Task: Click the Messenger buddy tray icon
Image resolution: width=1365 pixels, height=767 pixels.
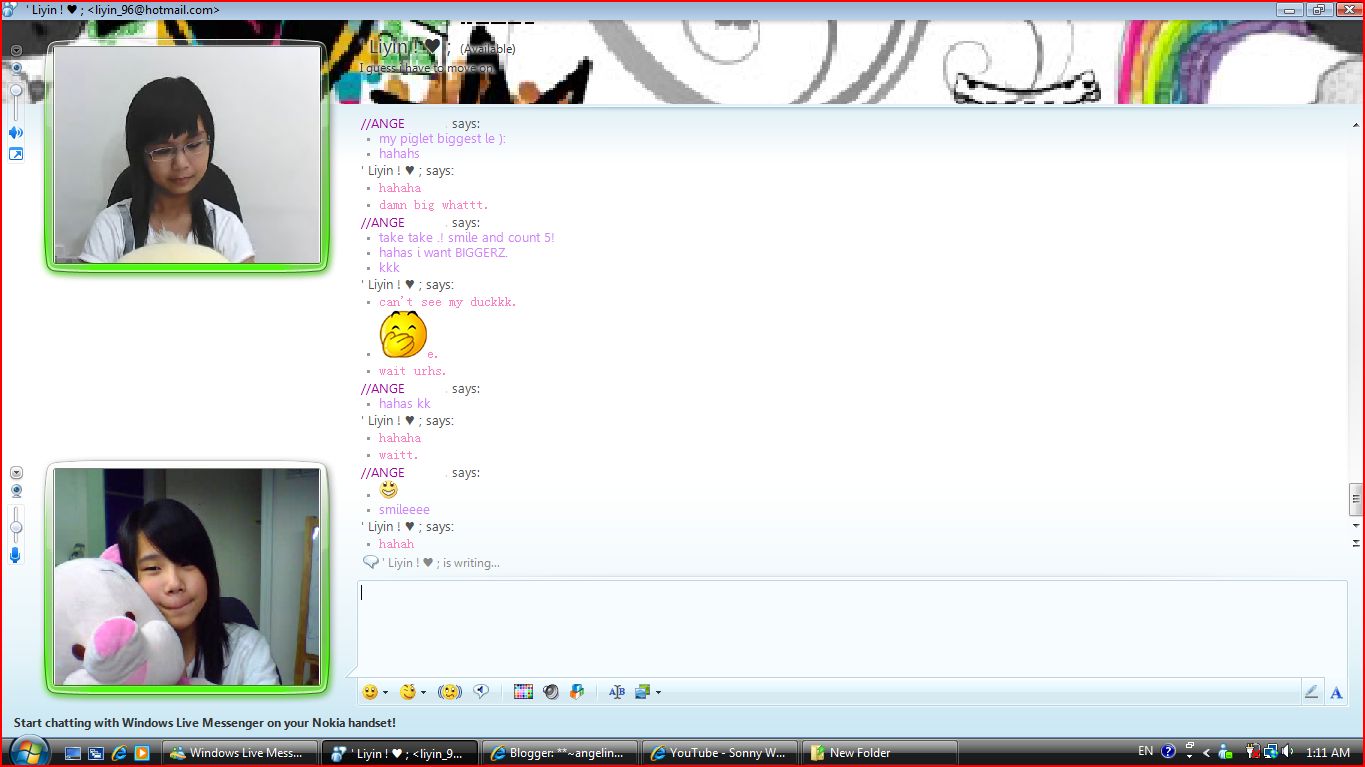Action: [x=1225, y=752]
